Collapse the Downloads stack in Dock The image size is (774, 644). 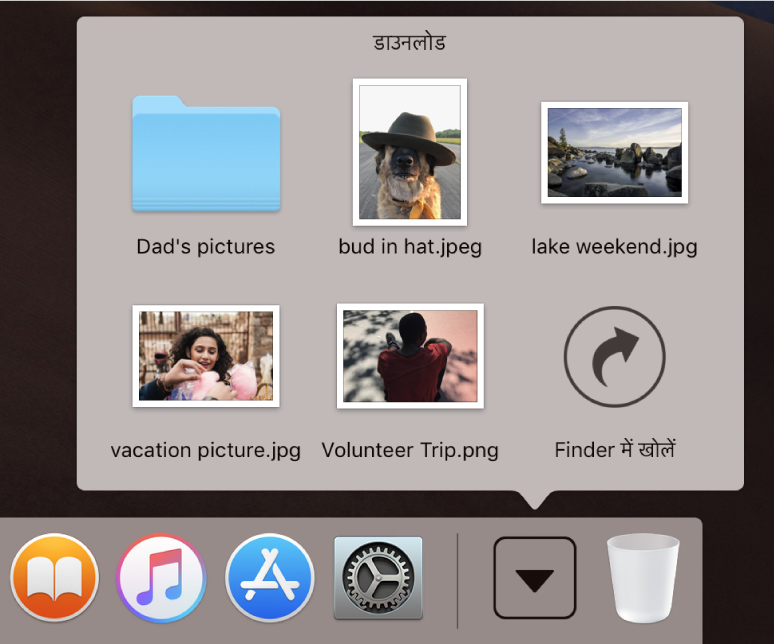click(535, 578)
